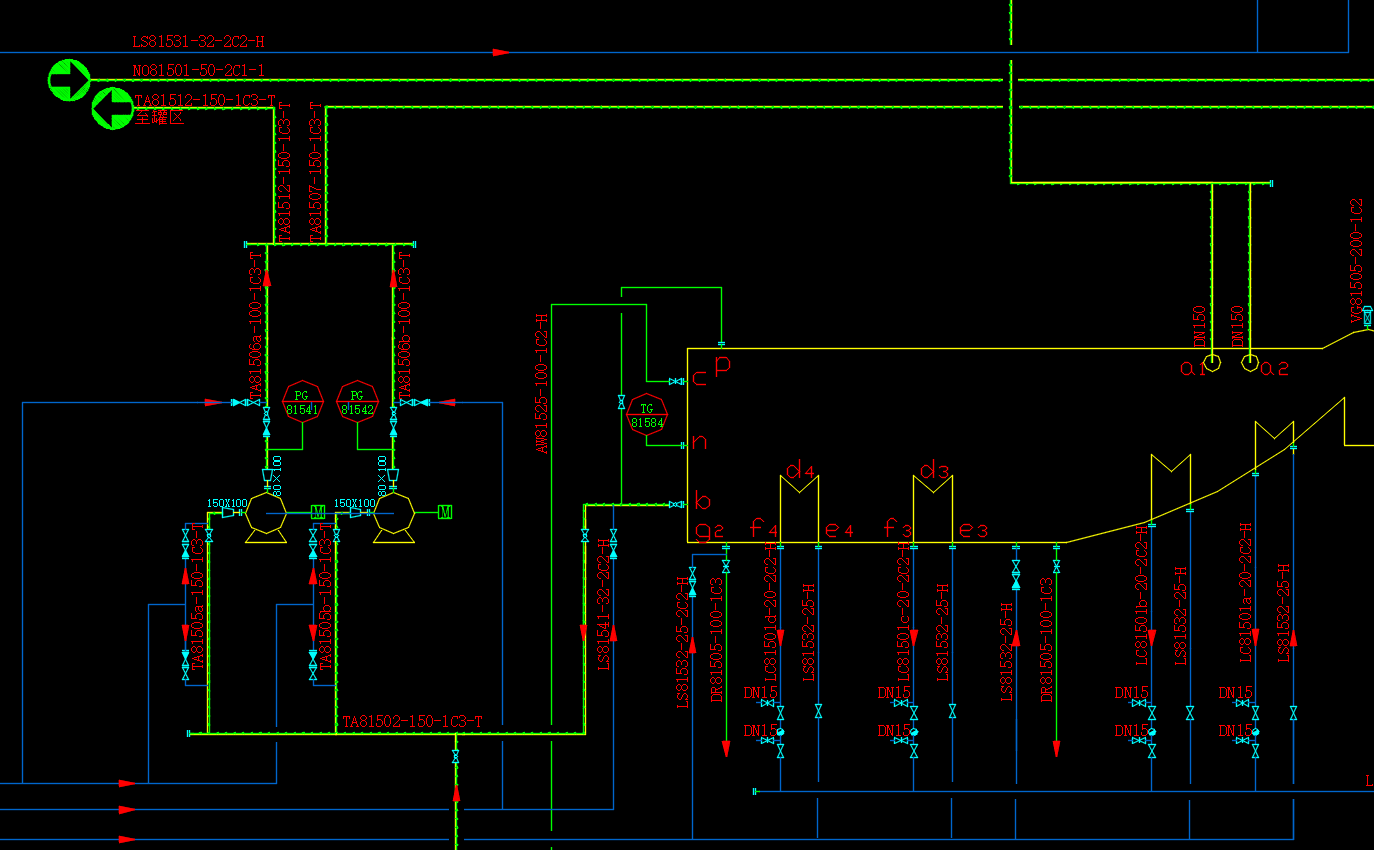Viewport: 1374px width, 850px height.
Task: Click the d3 manhole symbol on the tank
Action: pos(932,485)
